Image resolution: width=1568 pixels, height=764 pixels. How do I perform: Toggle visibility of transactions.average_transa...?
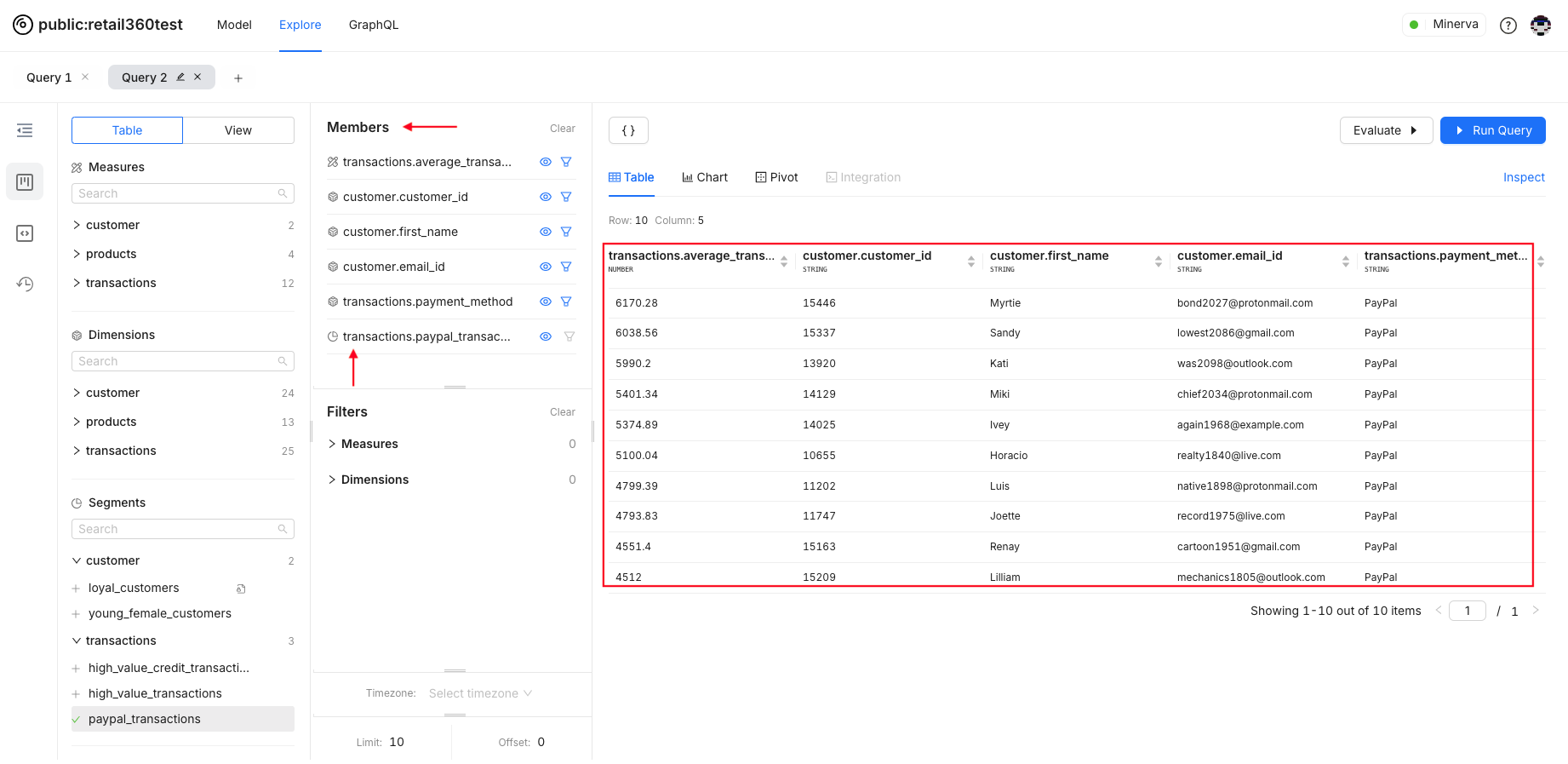coord(546,162)
